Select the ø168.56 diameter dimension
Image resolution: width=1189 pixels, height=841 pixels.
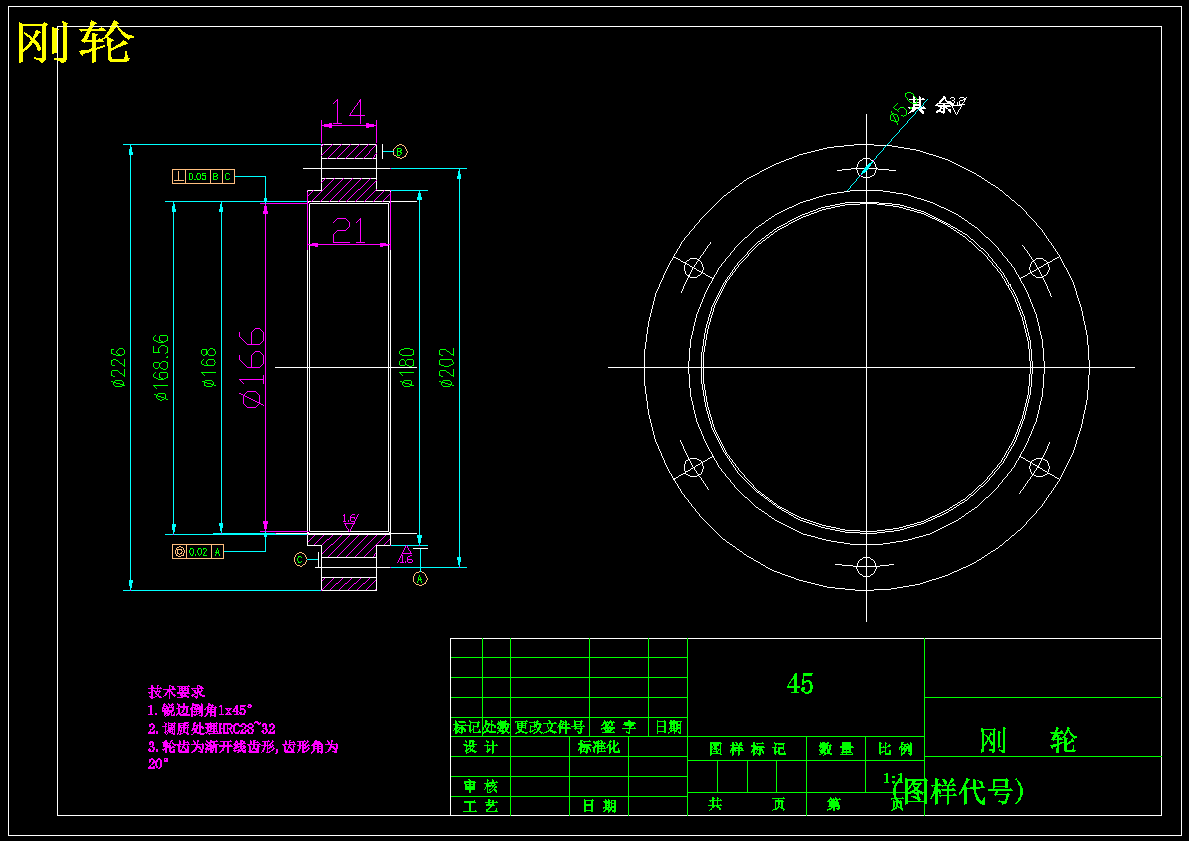tap(162, 367)
